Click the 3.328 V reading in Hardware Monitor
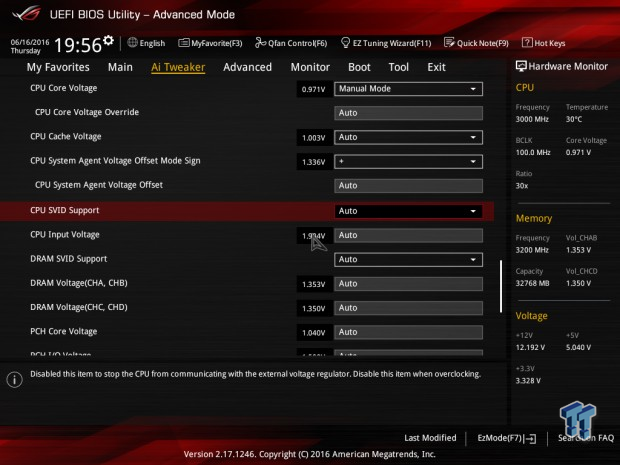The image size is (620, 465). click(528, 381)
